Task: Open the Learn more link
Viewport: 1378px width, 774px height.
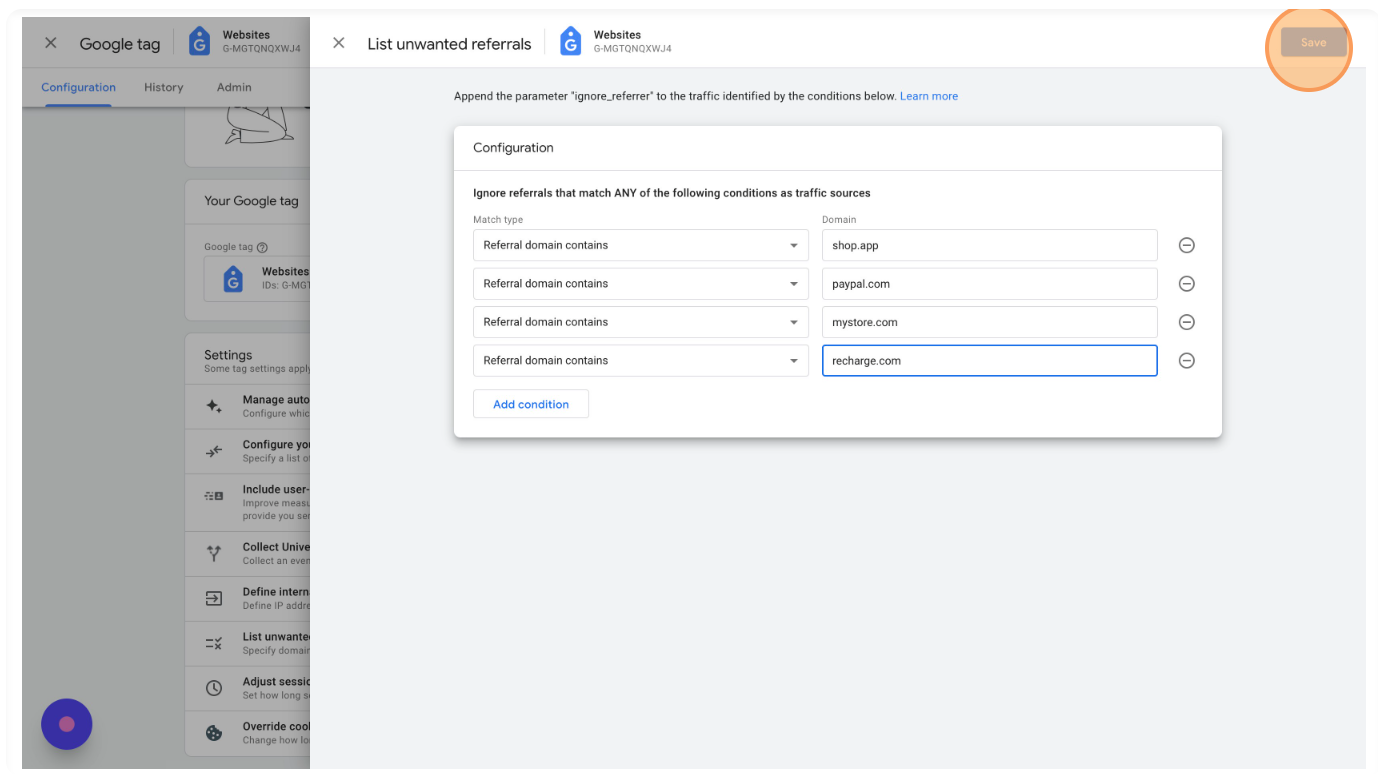Action: click(x=928, y=96)
